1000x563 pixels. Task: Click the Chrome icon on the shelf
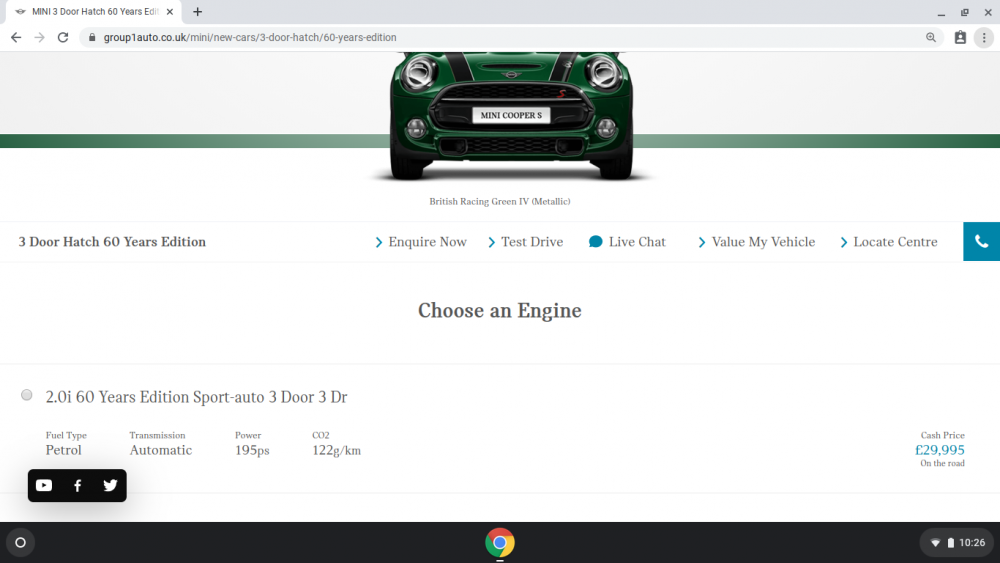click(500, 543)
